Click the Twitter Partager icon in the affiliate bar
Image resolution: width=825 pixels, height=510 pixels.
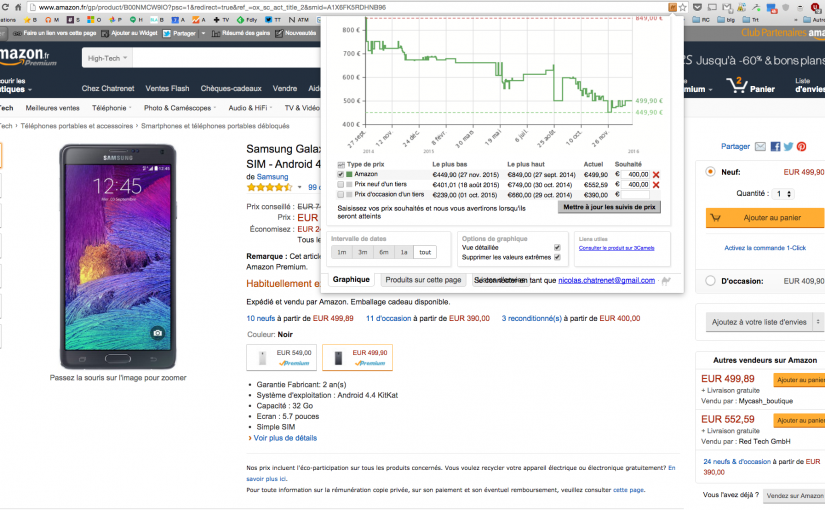(x=167, y=33)
